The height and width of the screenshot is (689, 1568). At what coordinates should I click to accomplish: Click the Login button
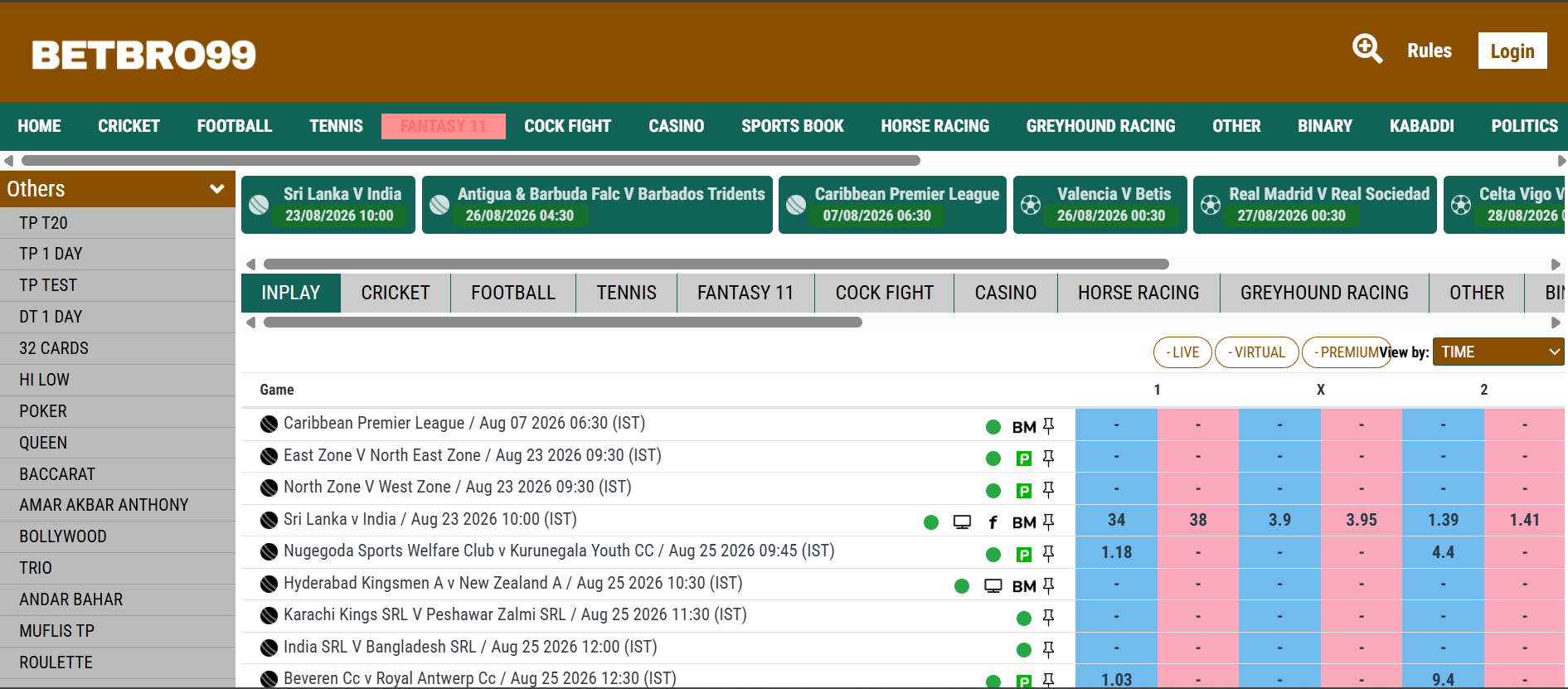coord(1512,51)
